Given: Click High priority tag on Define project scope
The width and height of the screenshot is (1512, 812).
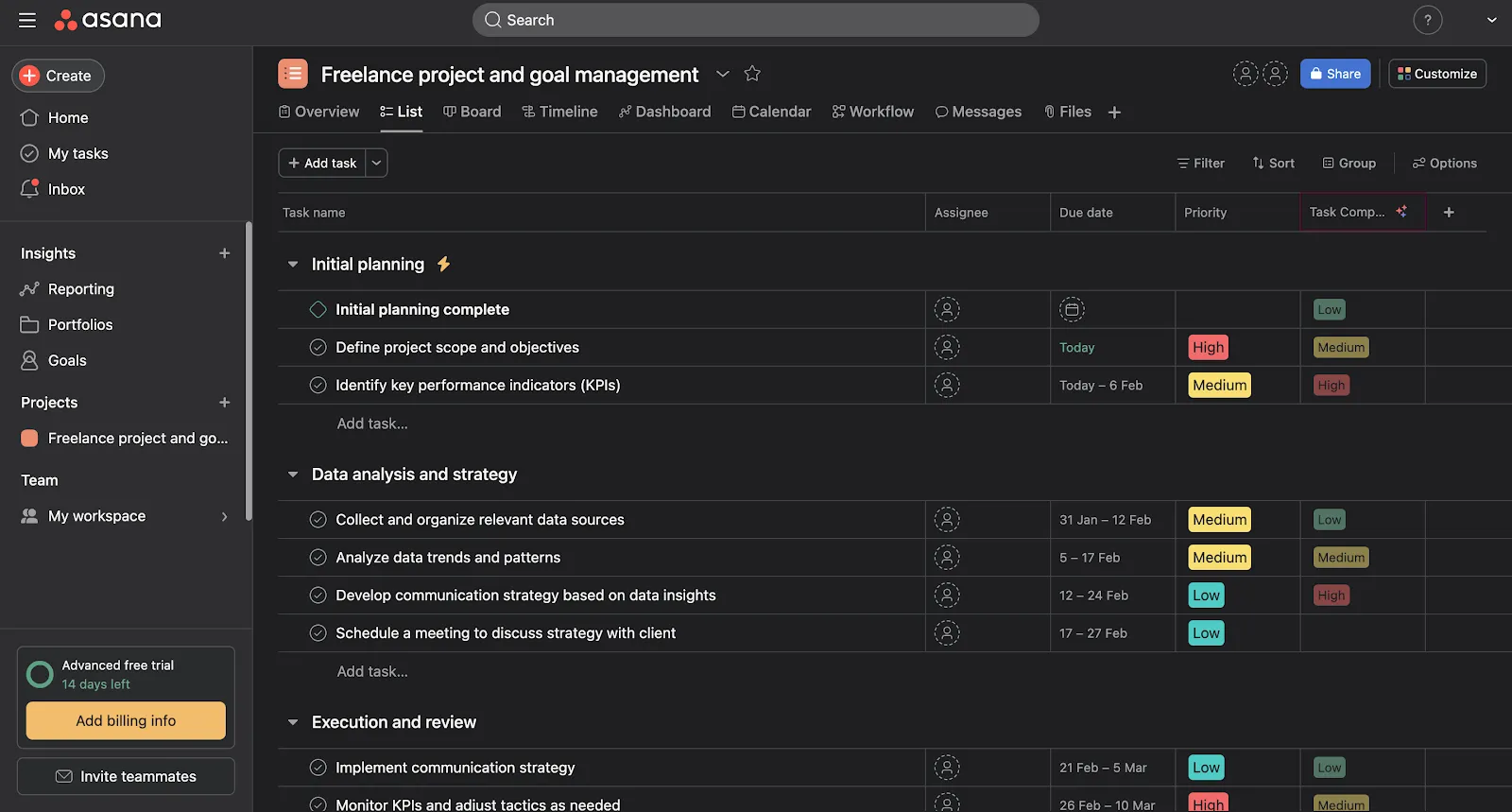Looking at the screenshot, I should tap(1208, 347).
